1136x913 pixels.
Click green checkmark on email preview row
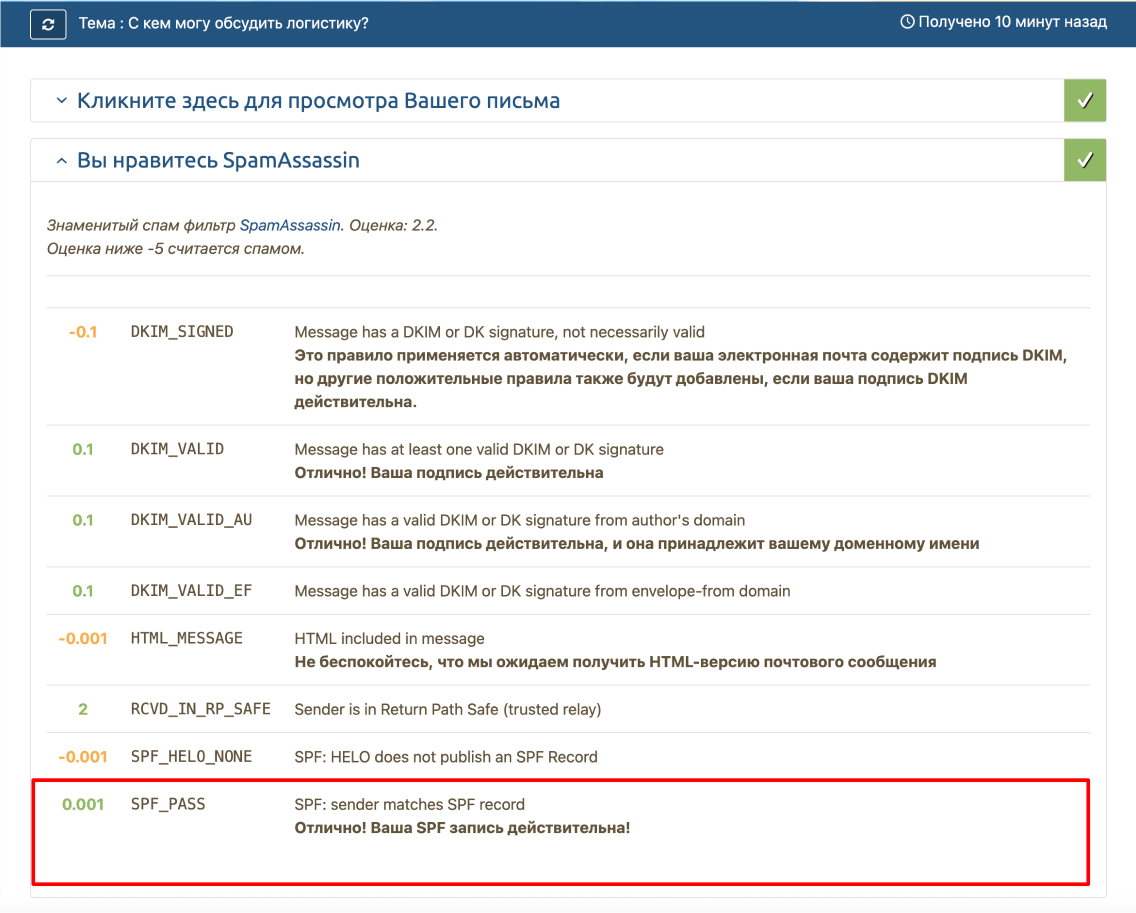pos(1085,101)
